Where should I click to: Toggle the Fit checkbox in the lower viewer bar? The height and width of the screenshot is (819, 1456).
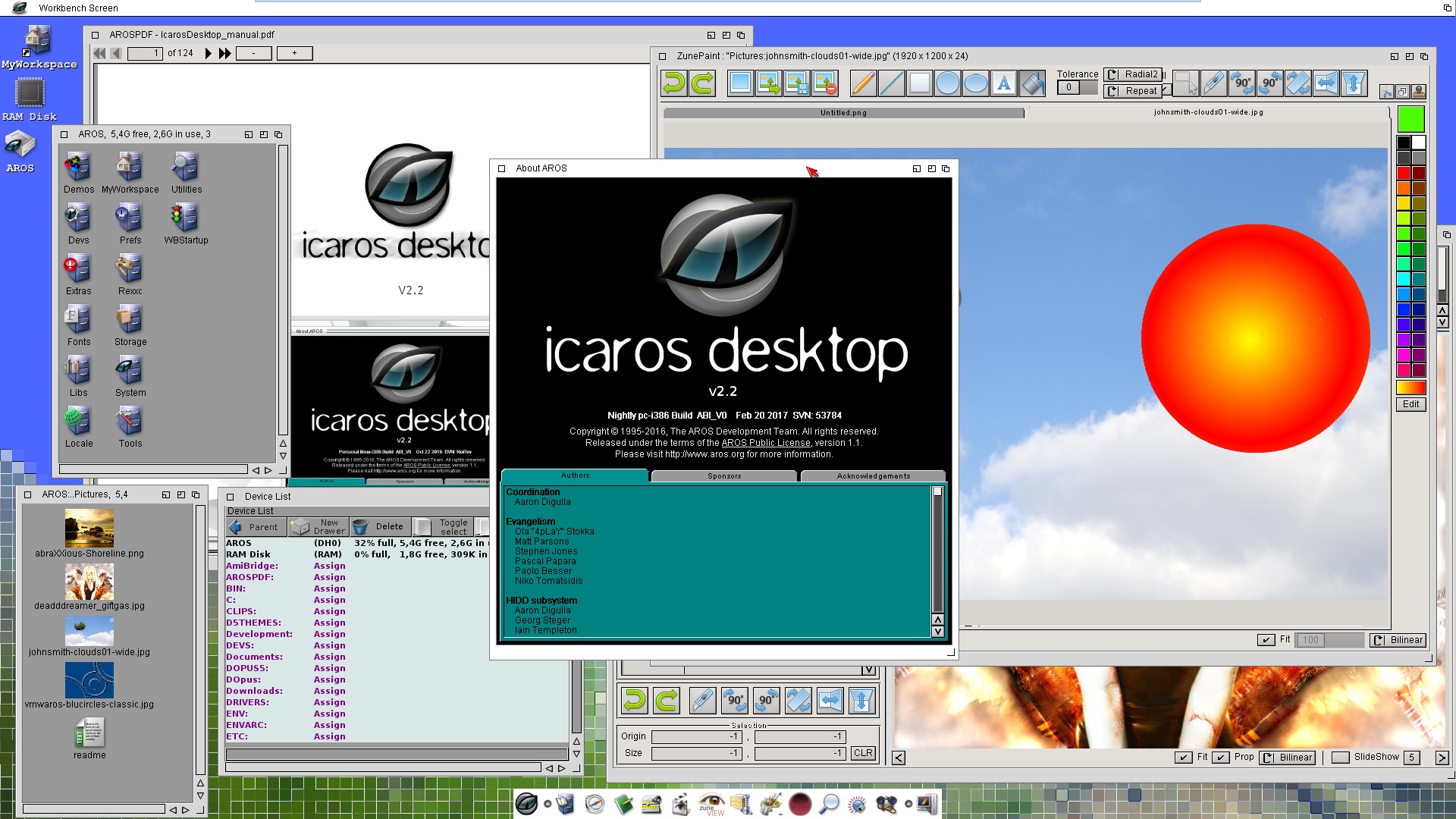coord(1183,758)
